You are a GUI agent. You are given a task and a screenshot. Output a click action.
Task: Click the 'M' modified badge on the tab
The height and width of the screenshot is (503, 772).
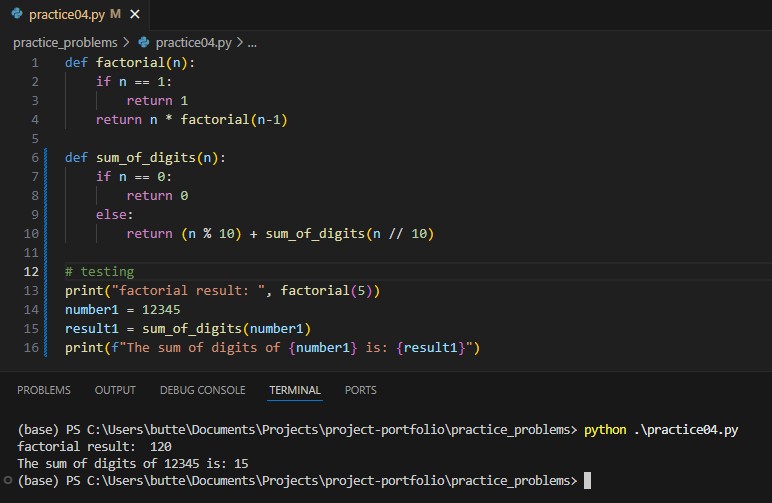click(x=115, y=14)
